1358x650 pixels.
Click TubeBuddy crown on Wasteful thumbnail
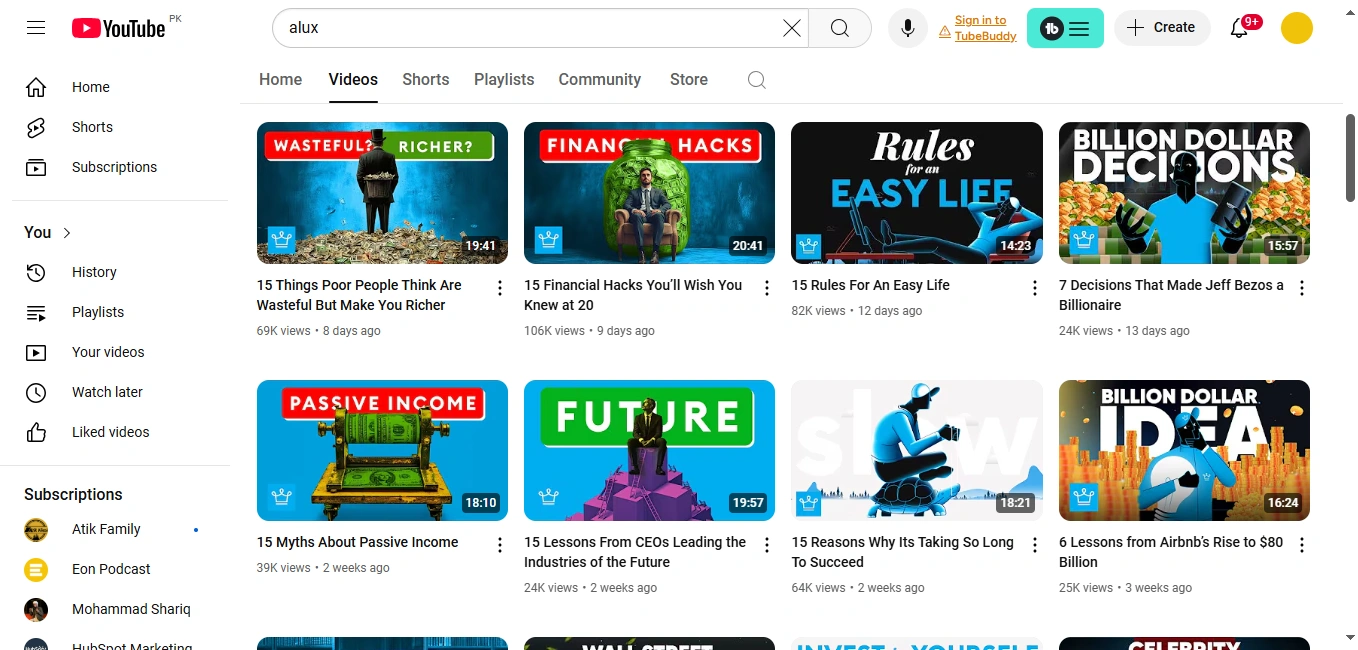coord(281,240)
